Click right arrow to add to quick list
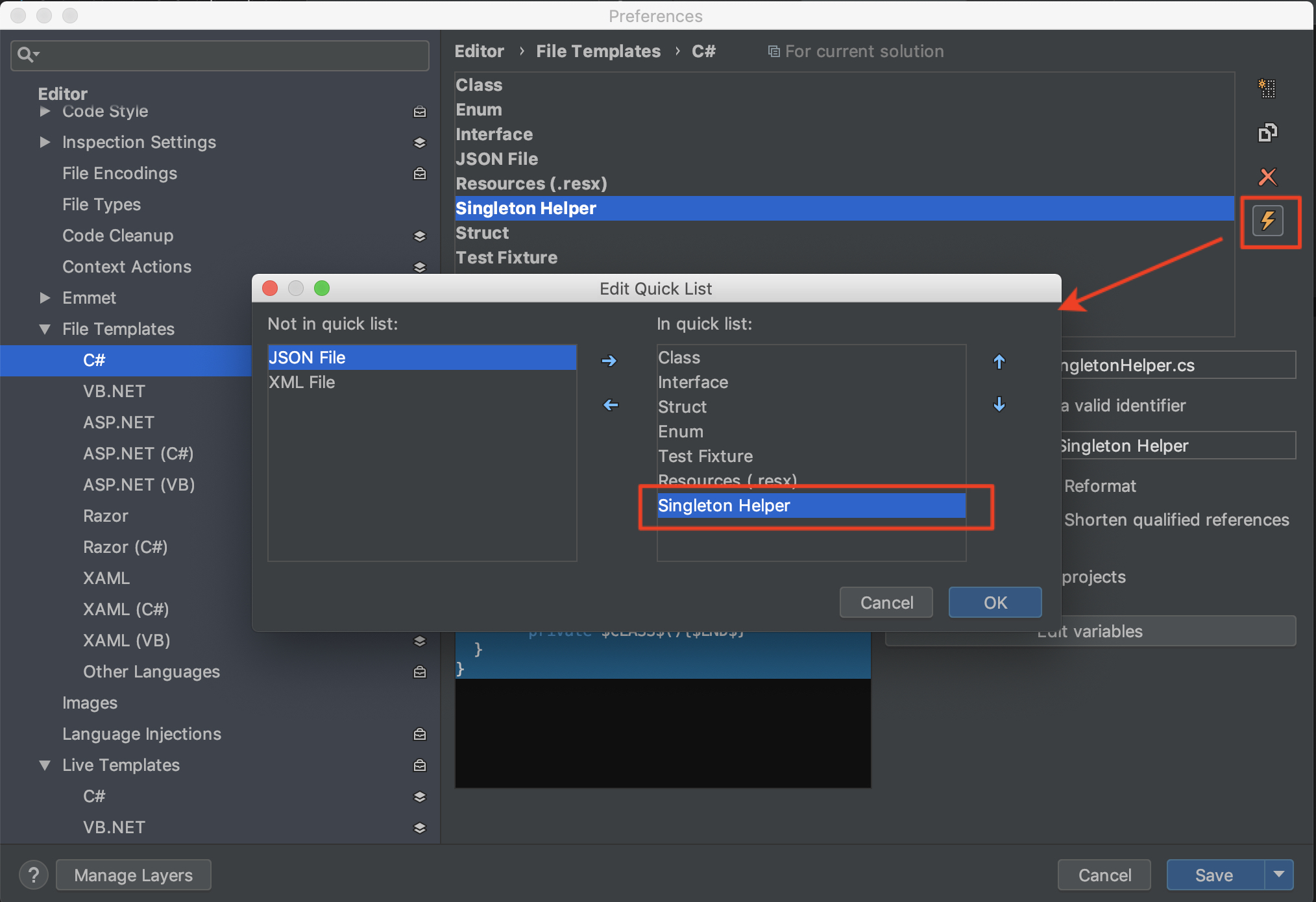Viewport: 1316px width, 902px height. coord(609,361)
